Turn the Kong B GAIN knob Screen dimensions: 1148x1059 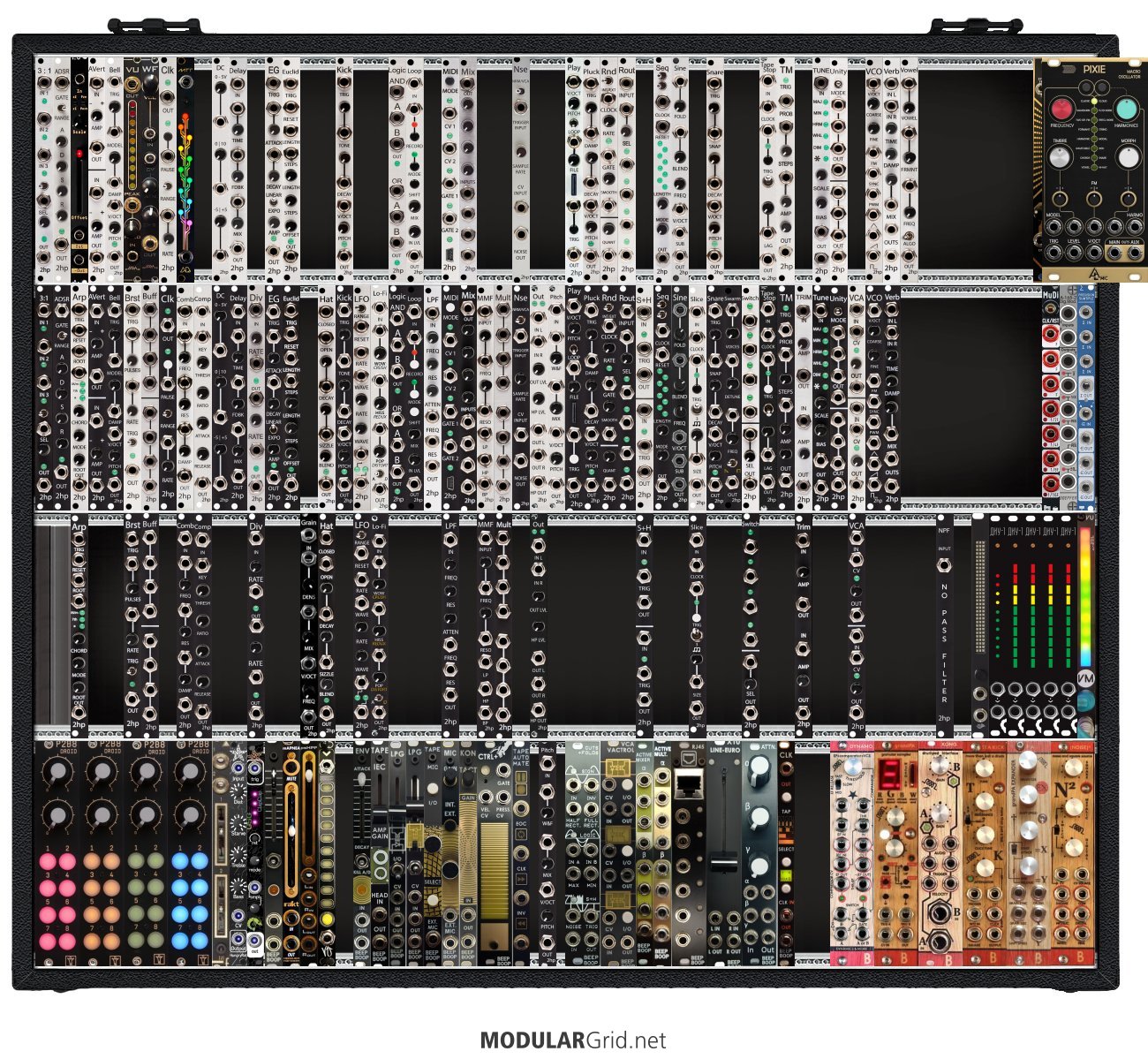[940, 765]
